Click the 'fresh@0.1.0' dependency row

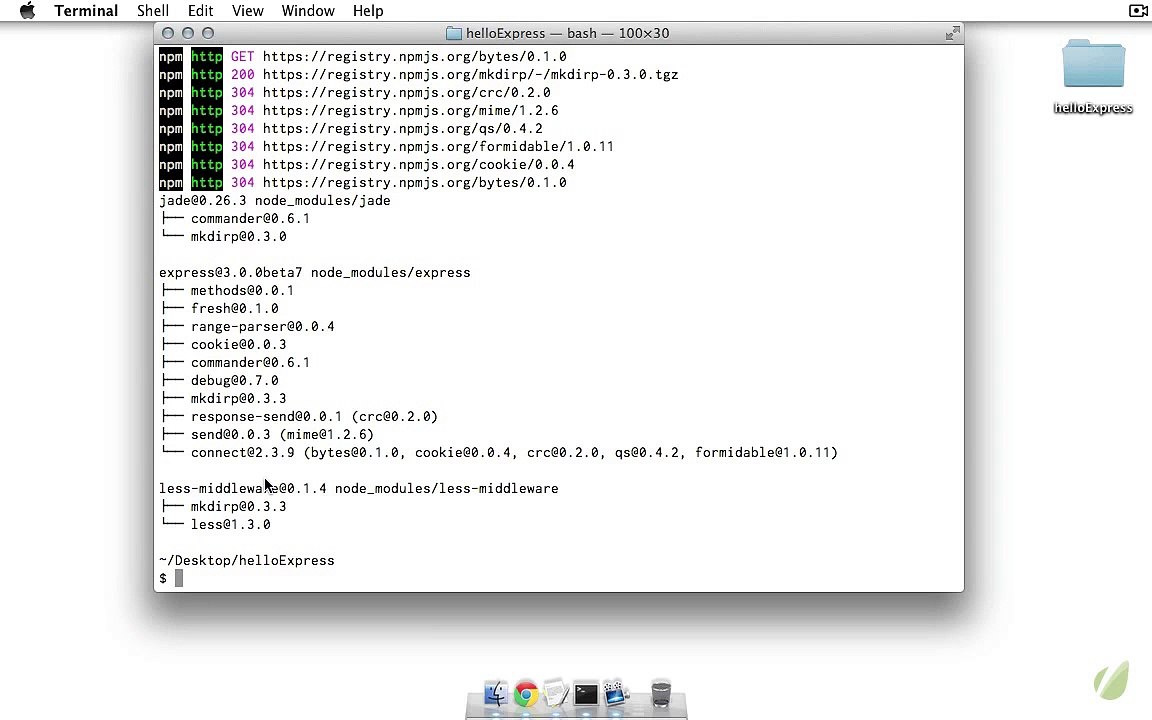click(x=234, y=309)
